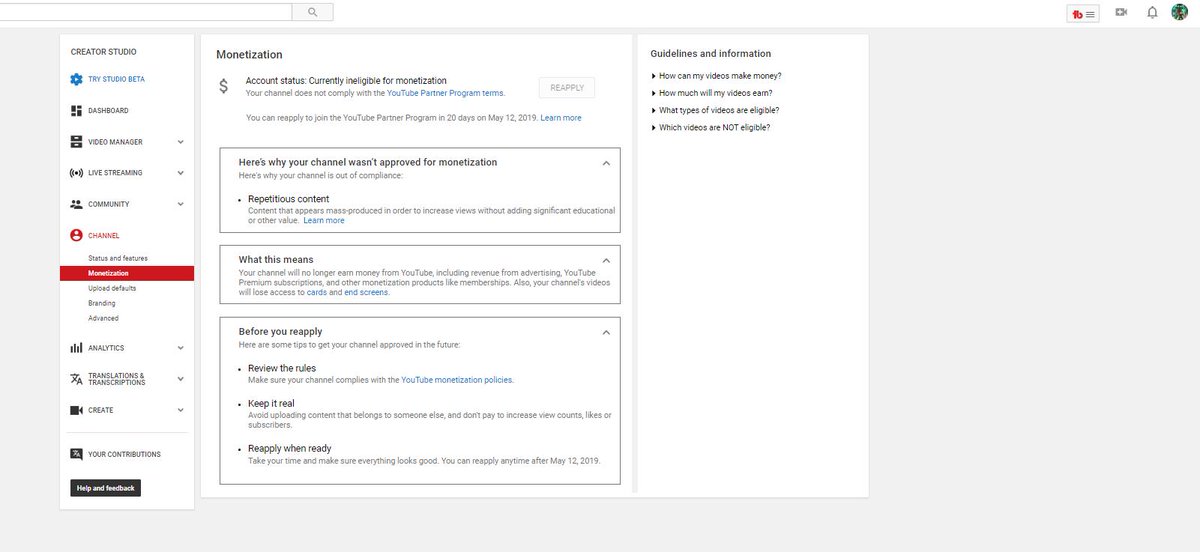Open the account avatar menu
1200x552 pixels.
coord(1180,12)
